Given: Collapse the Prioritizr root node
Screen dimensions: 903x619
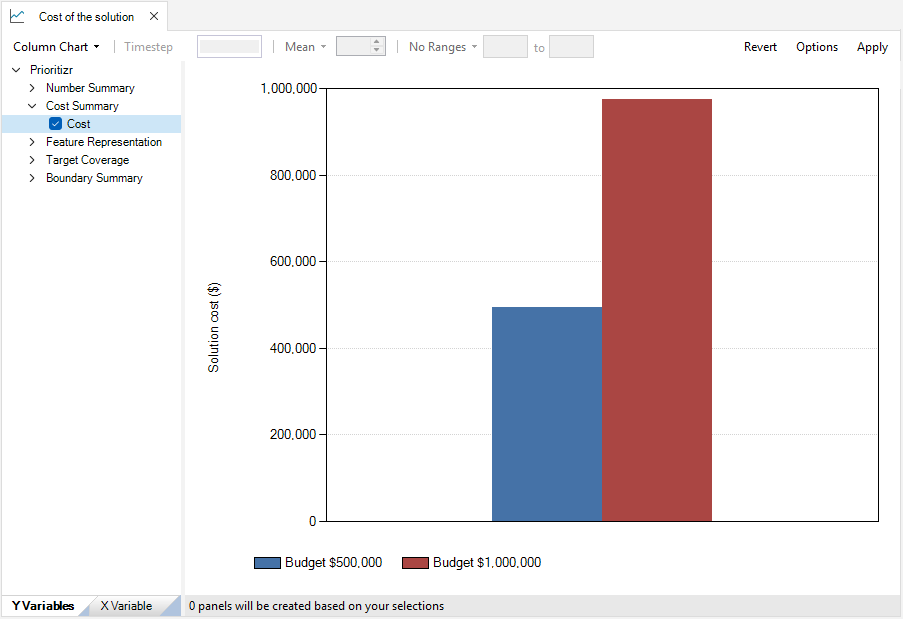Looking at the screenshot, I should click(x=16, y=70).
